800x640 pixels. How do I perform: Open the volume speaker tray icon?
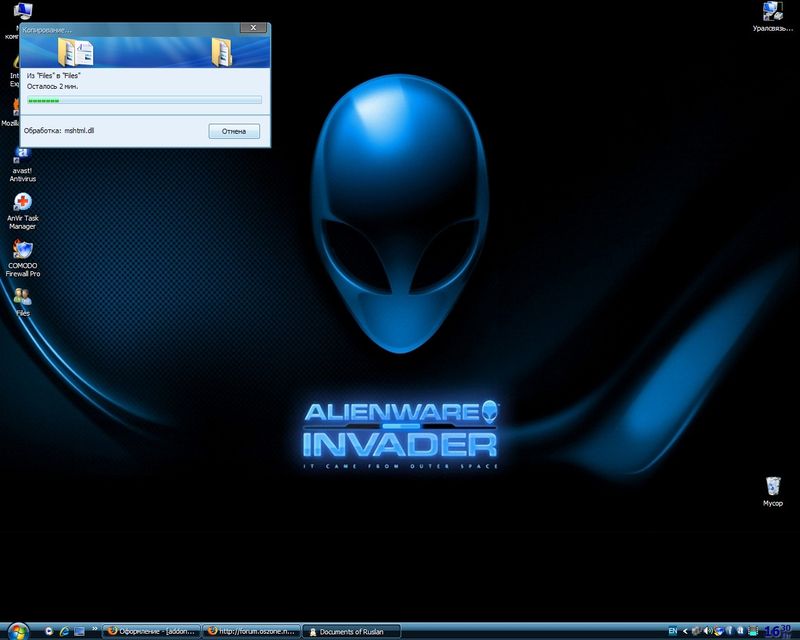point(708,631)
